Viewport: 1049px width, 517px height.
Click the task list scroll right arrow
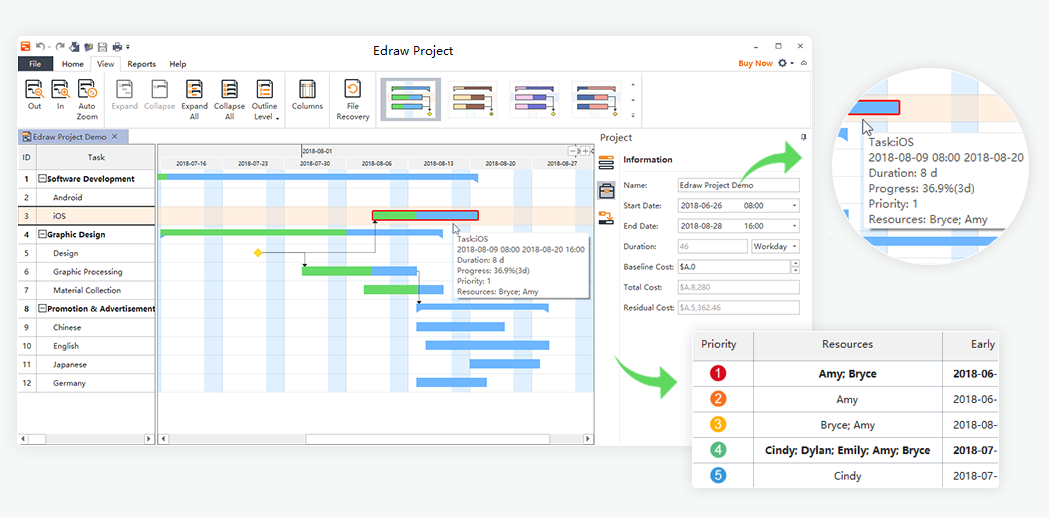click(x=149, y=439)
